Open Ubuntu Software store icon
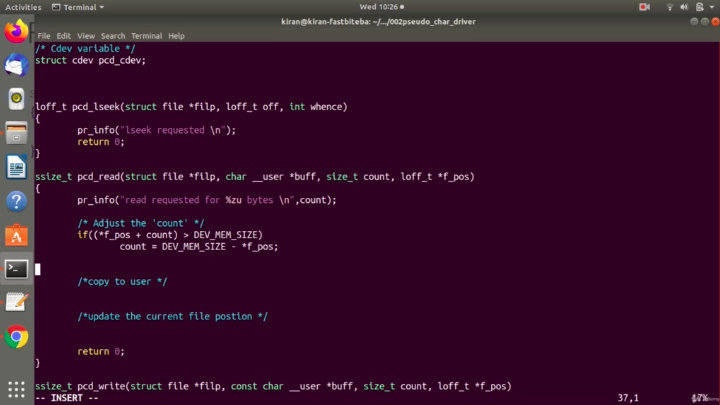Viewport: 720px width, 405px height. tap(16, 235)
